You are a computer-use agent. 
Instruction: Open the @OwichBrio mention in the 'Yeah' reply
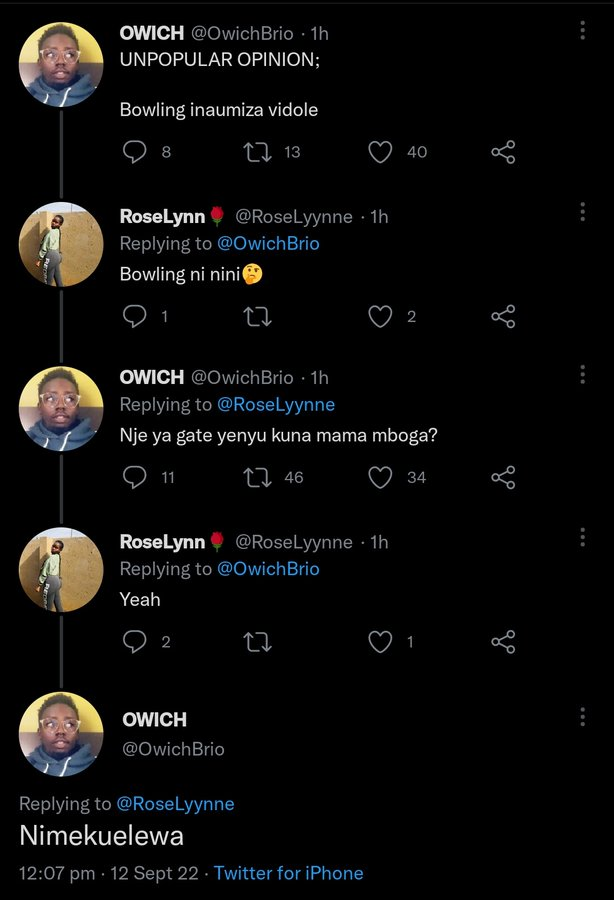[268, 569]
